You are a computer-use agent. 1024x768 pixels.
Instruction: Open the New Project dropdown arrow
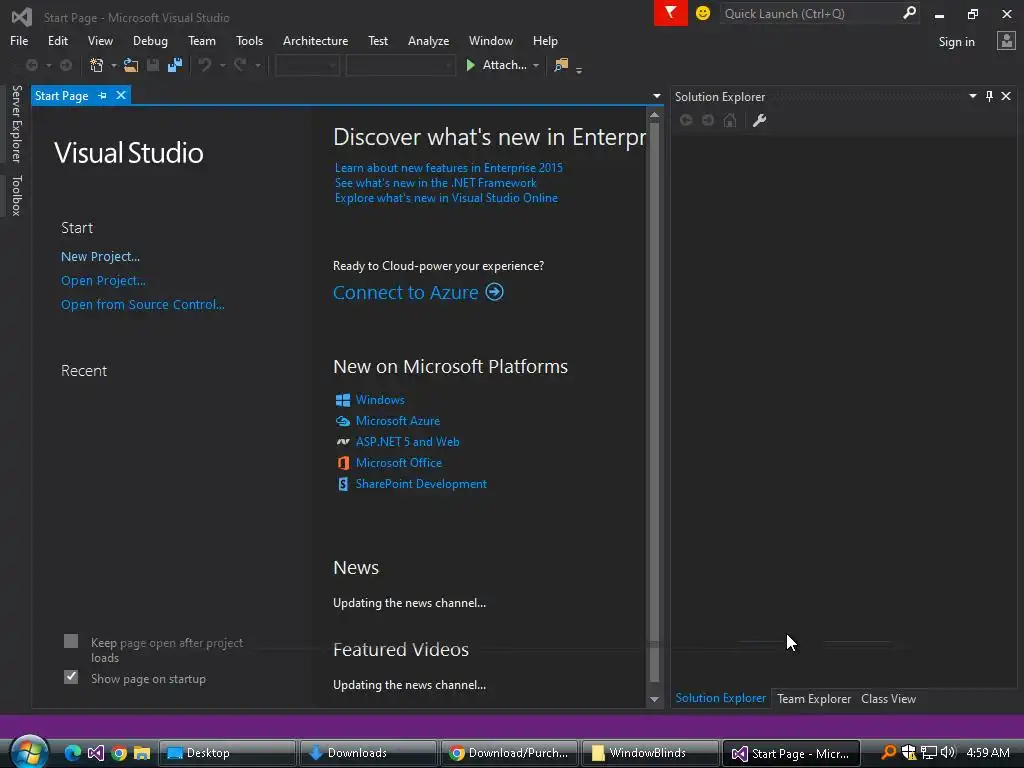point(114,65)
